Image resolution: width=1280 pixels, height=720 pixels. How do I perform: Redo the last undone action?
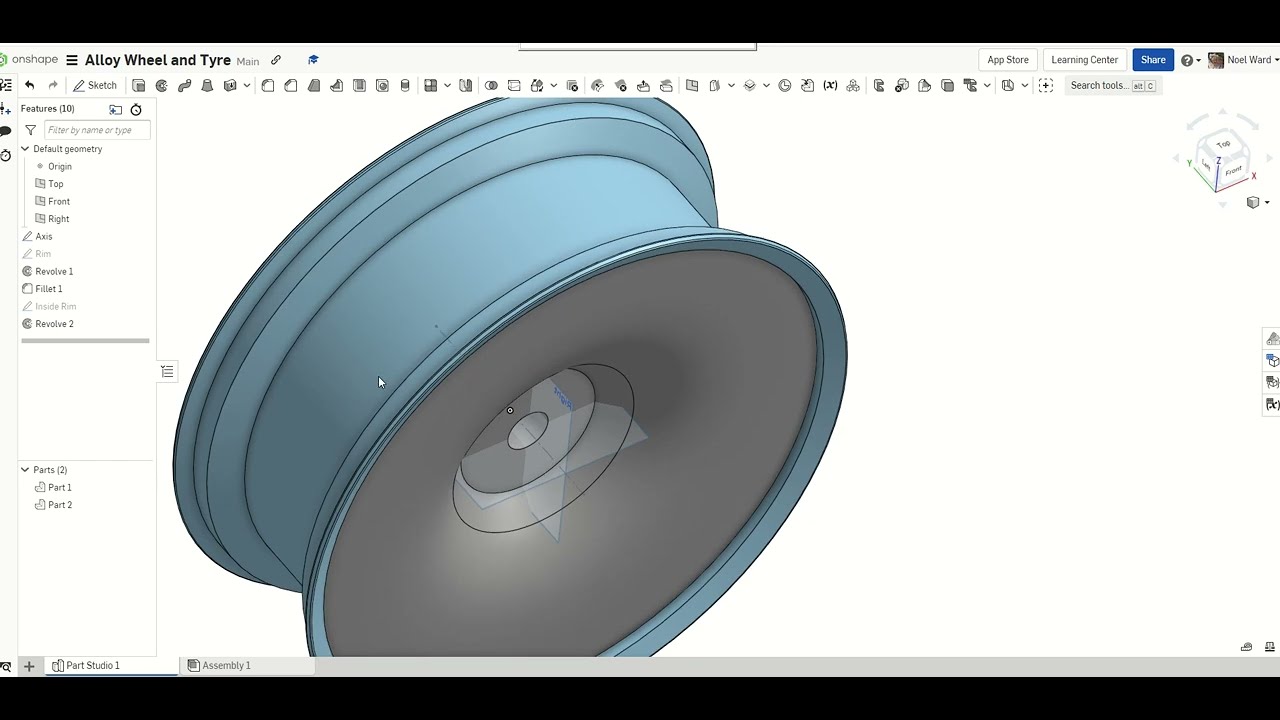tap(53, 86)
